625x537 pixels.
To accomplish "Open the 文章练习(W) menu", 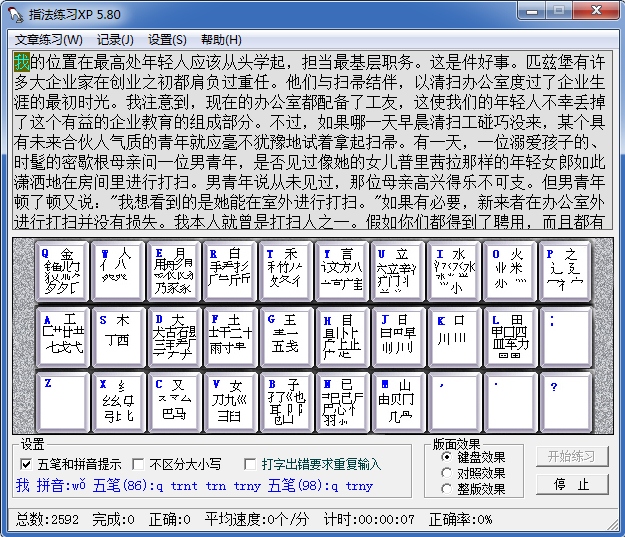I will click(x=49, y=40).
